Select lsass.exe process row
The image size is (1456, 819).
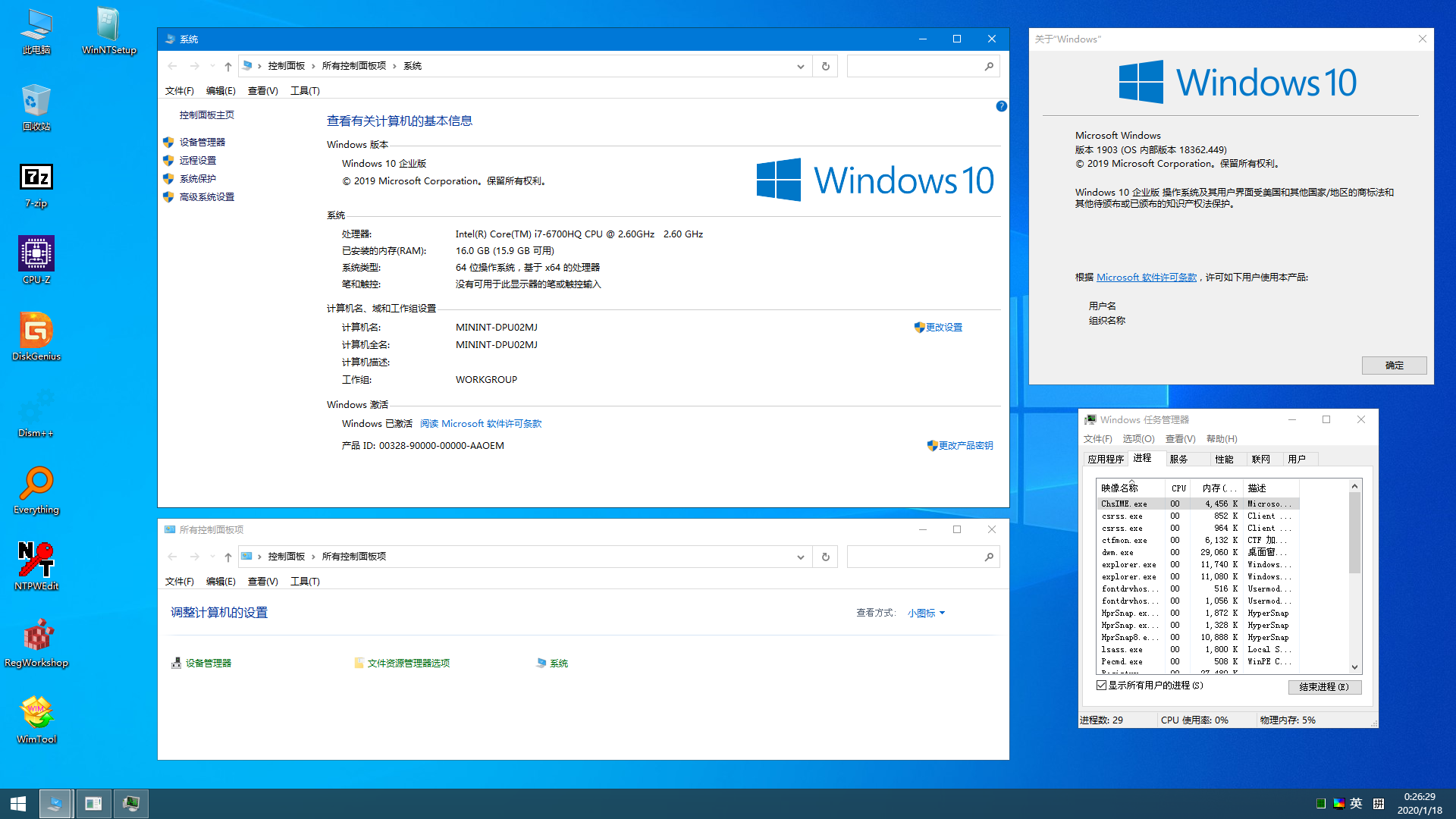pos(1198,650)
